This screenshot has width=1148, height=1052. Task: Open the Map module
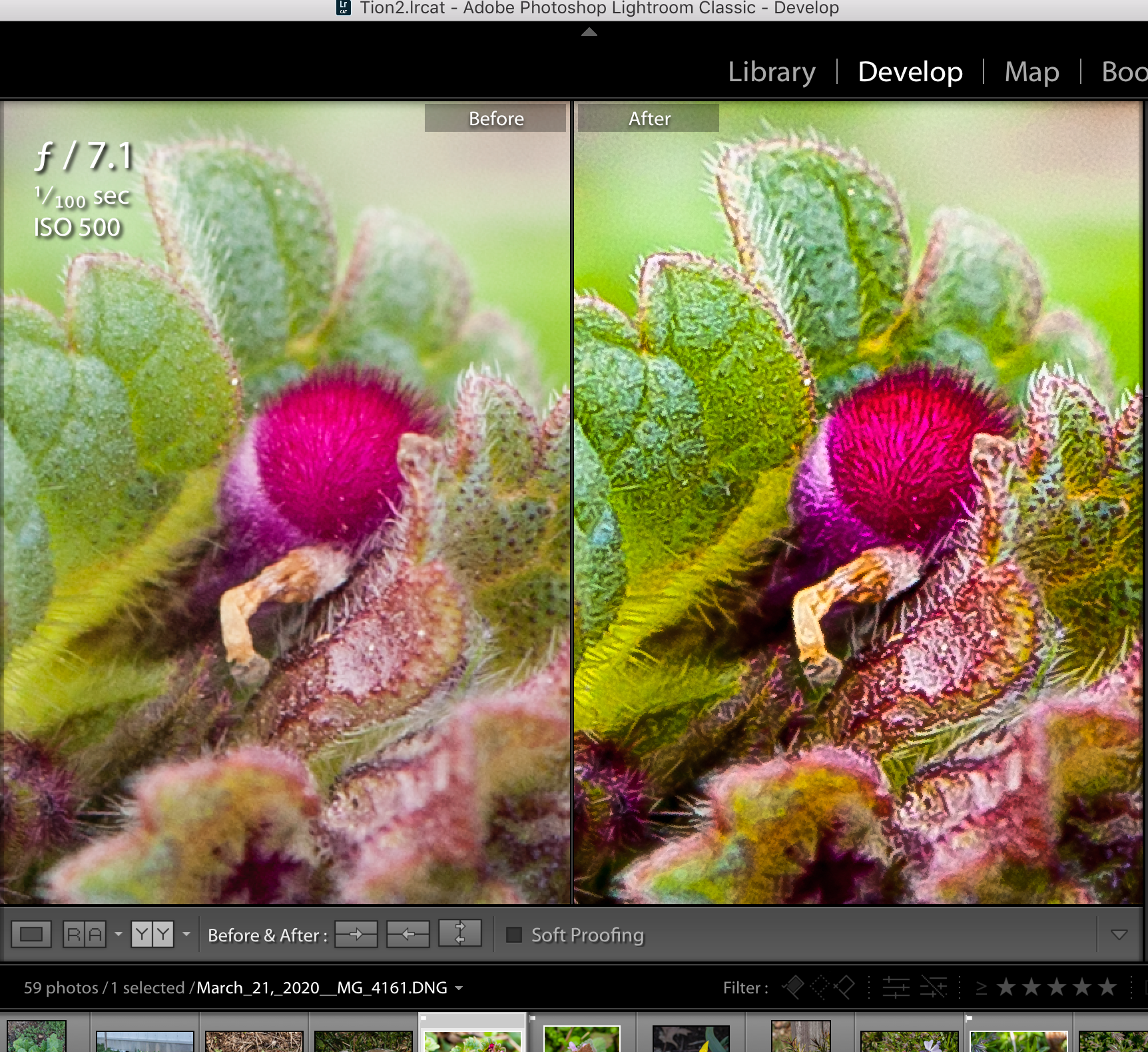(1031, 72)
